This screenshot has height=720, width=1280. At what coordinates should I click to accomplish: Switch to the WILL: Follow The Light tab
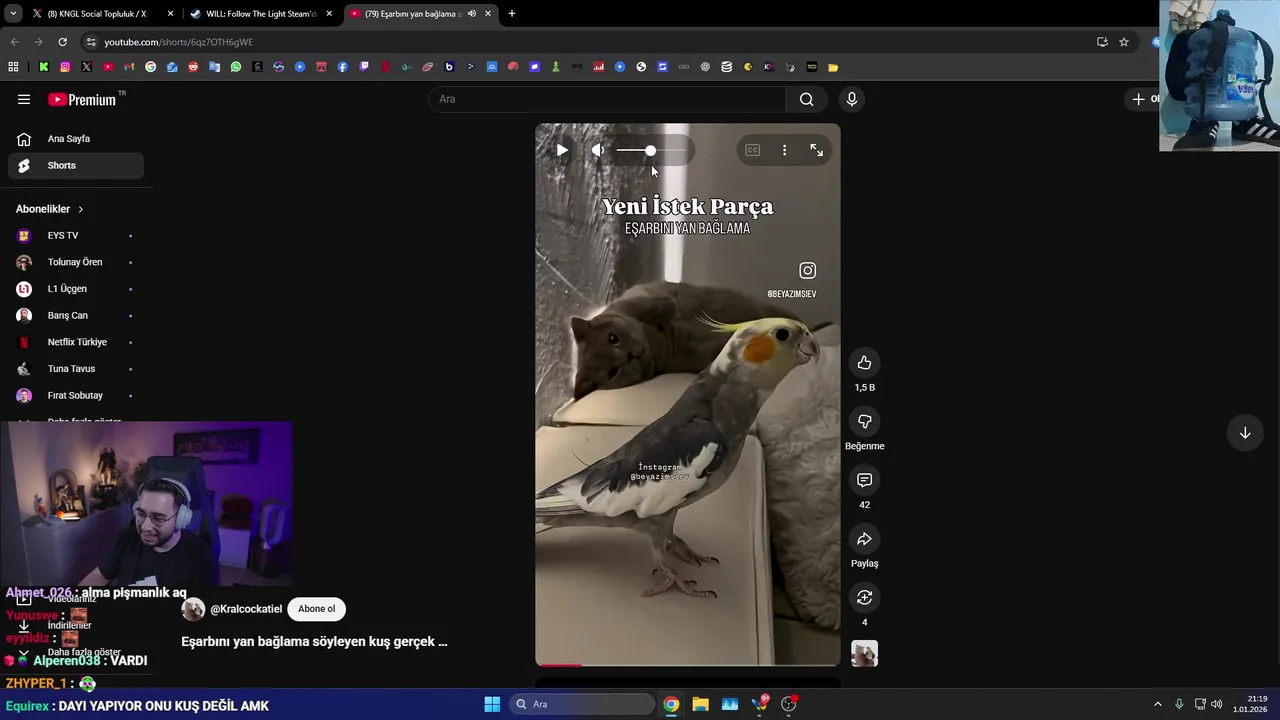point(260,14)
